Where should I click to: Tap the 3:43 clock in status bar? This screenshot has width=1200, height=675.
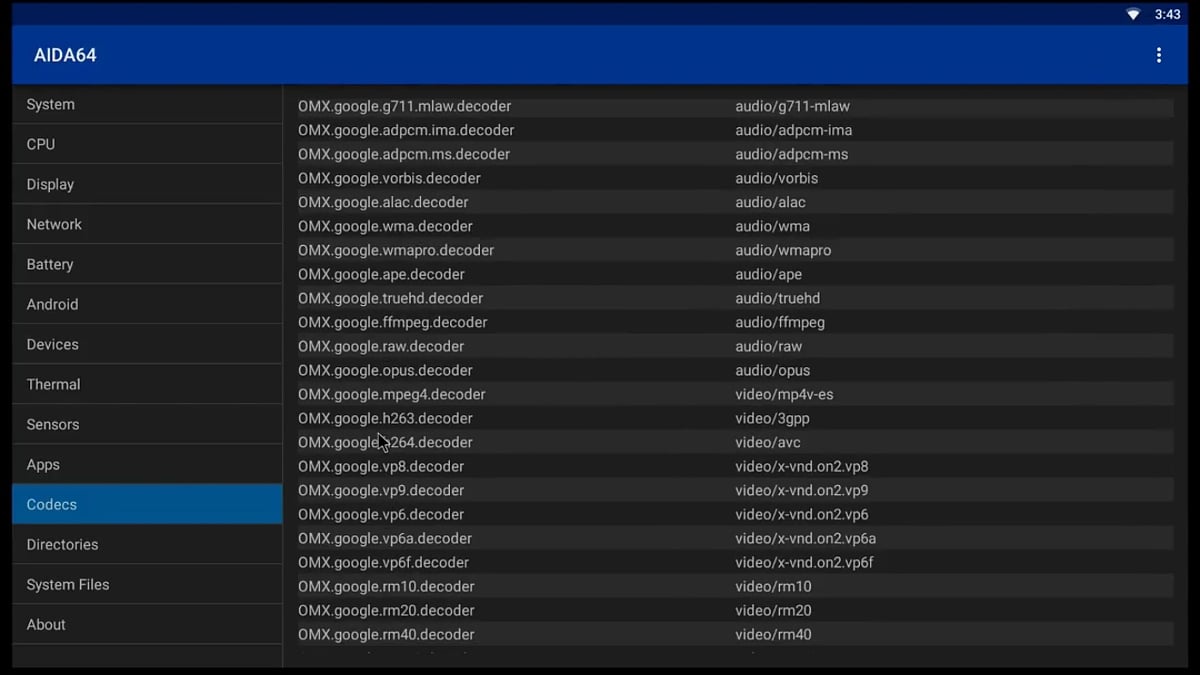1167,14
